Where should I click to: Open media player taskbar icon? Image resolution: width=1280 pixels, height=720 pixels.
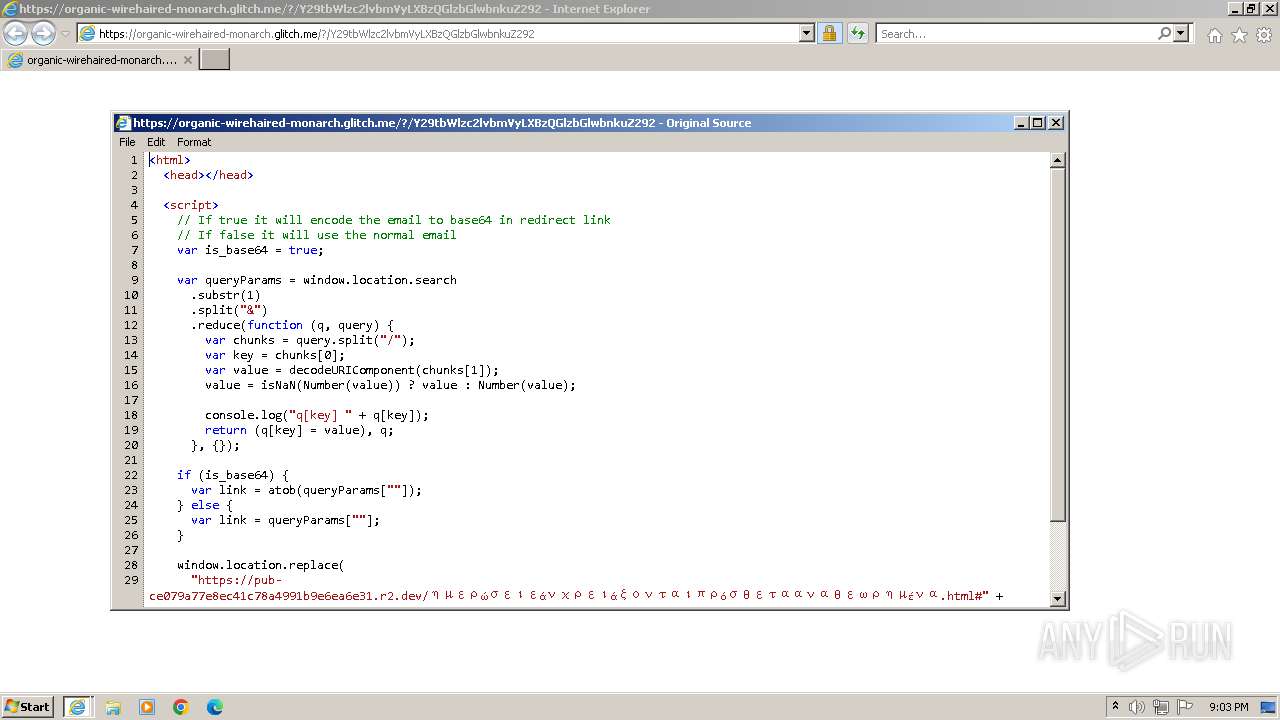[x=147, y=707]
